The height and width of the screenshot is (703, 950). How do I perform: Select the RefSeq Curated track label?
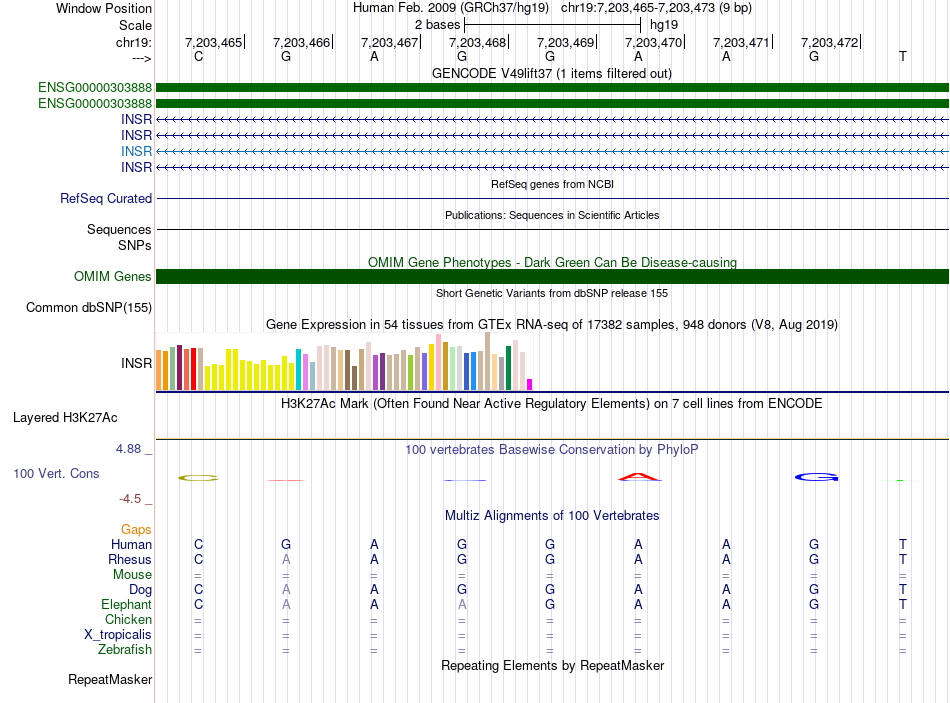pos(106,198)
